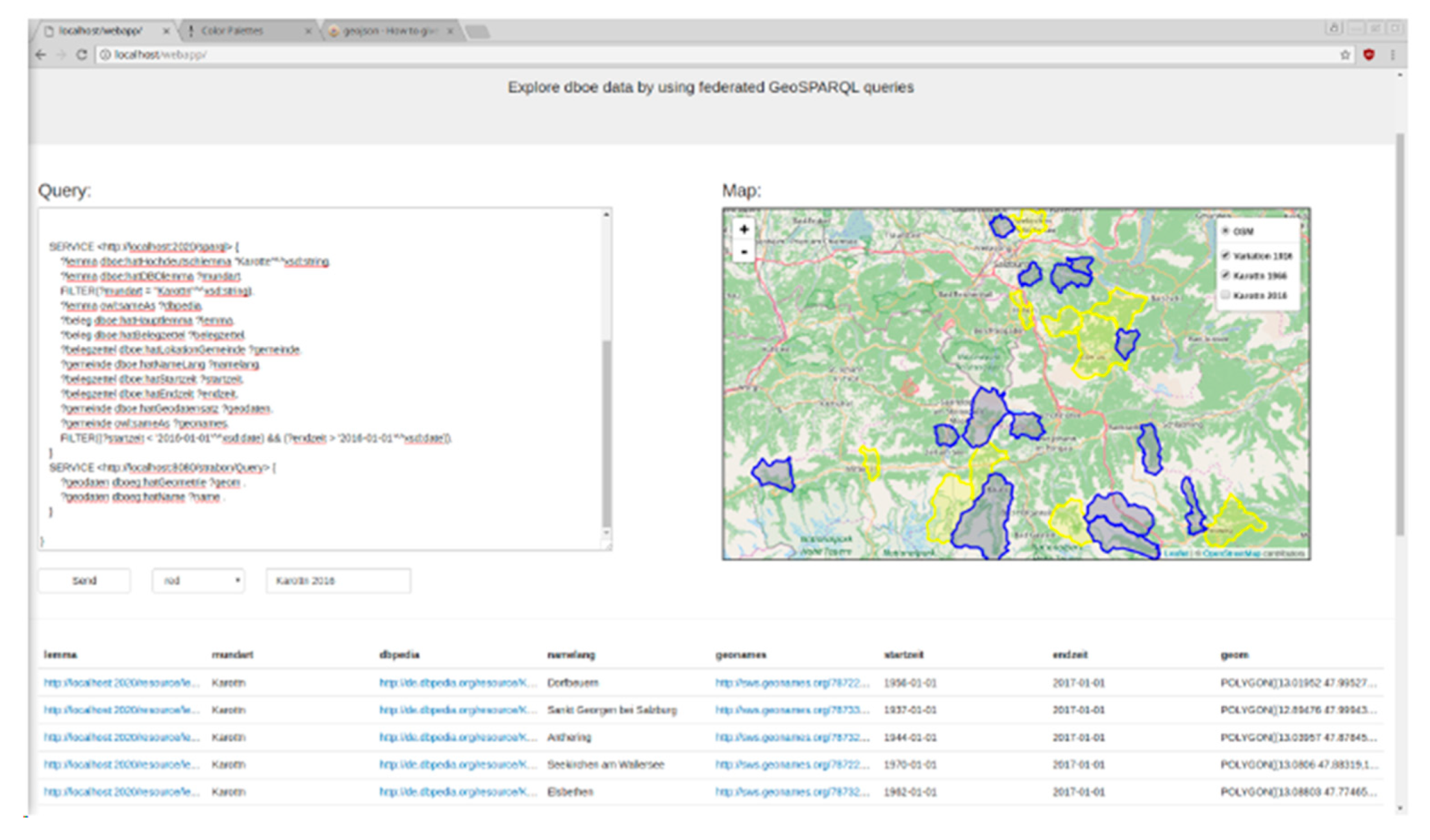Click the query textarea scrollbar

point(606,434)
